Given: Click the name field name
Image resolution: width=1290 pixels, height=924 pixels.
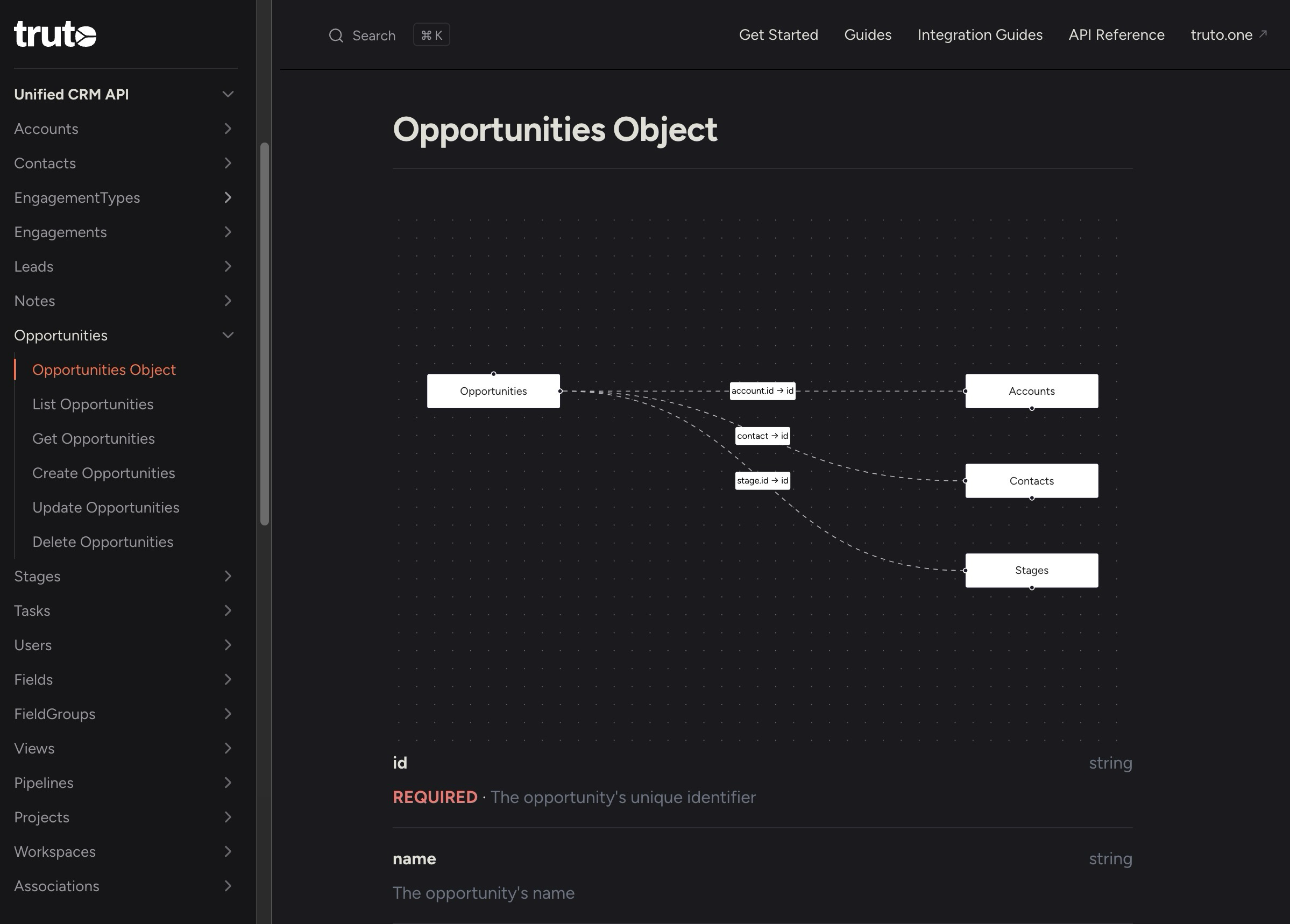Looking at the screenshot, I should point(414,858).
